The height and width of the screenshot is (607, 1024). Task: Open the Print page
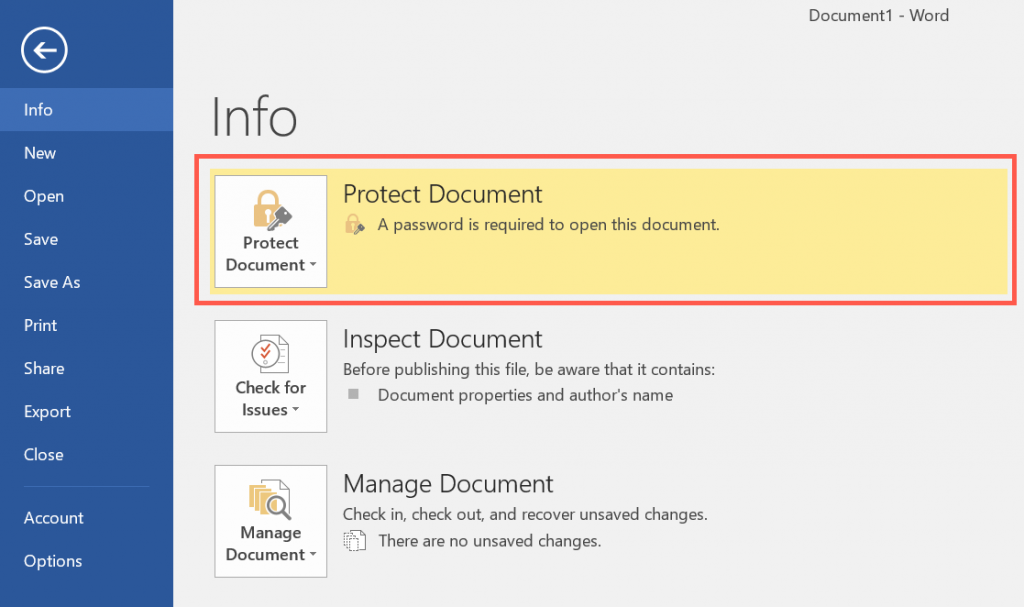[x=41, y=325]
